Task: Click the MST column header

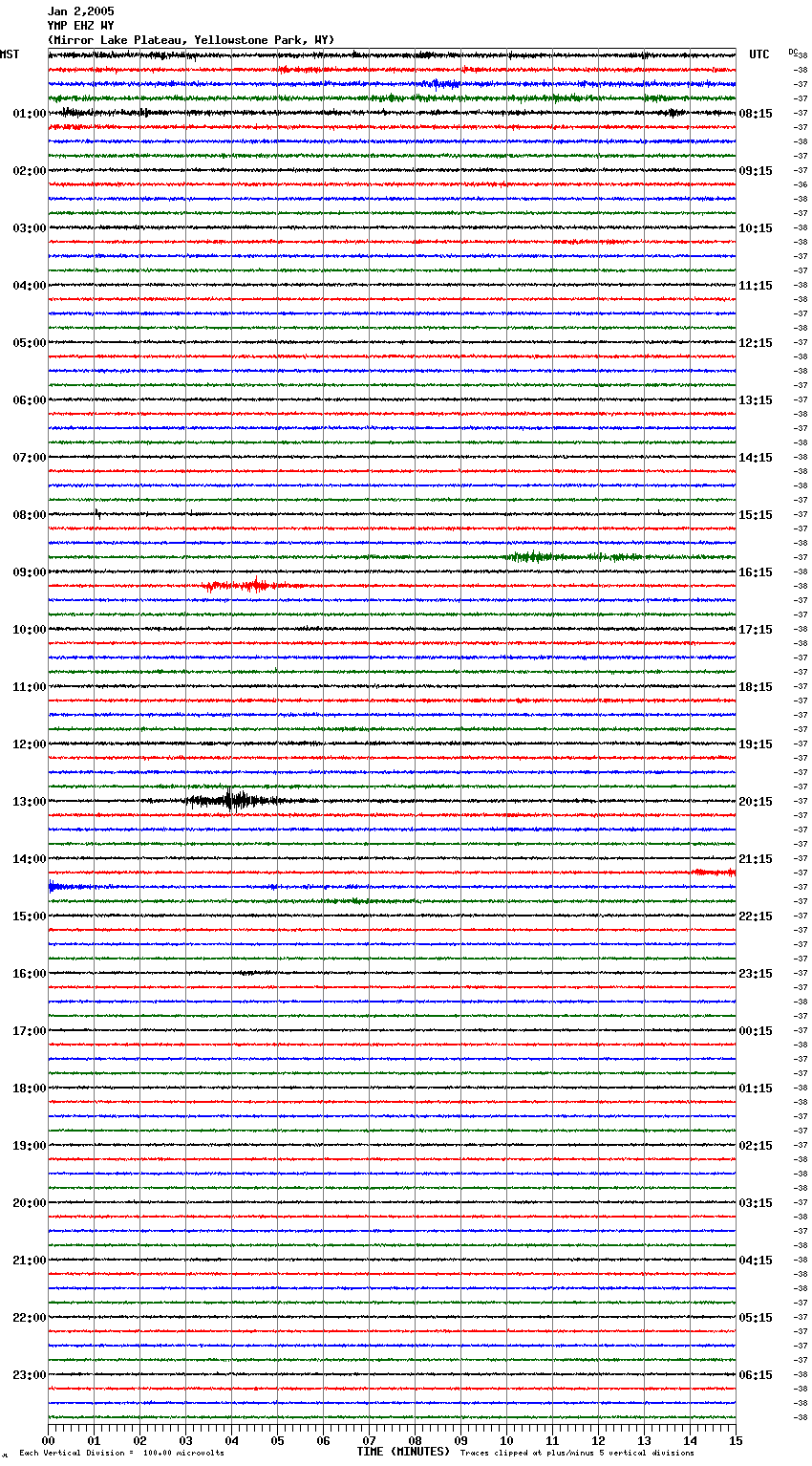Action: click(x=10, y=54)
